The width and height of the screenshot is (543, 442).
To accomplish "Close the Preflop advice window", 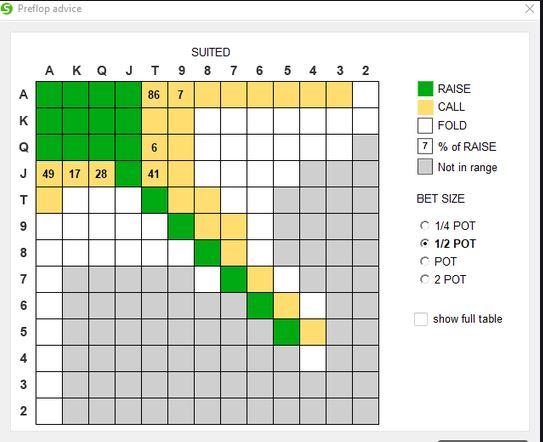I will coord(529,9).
